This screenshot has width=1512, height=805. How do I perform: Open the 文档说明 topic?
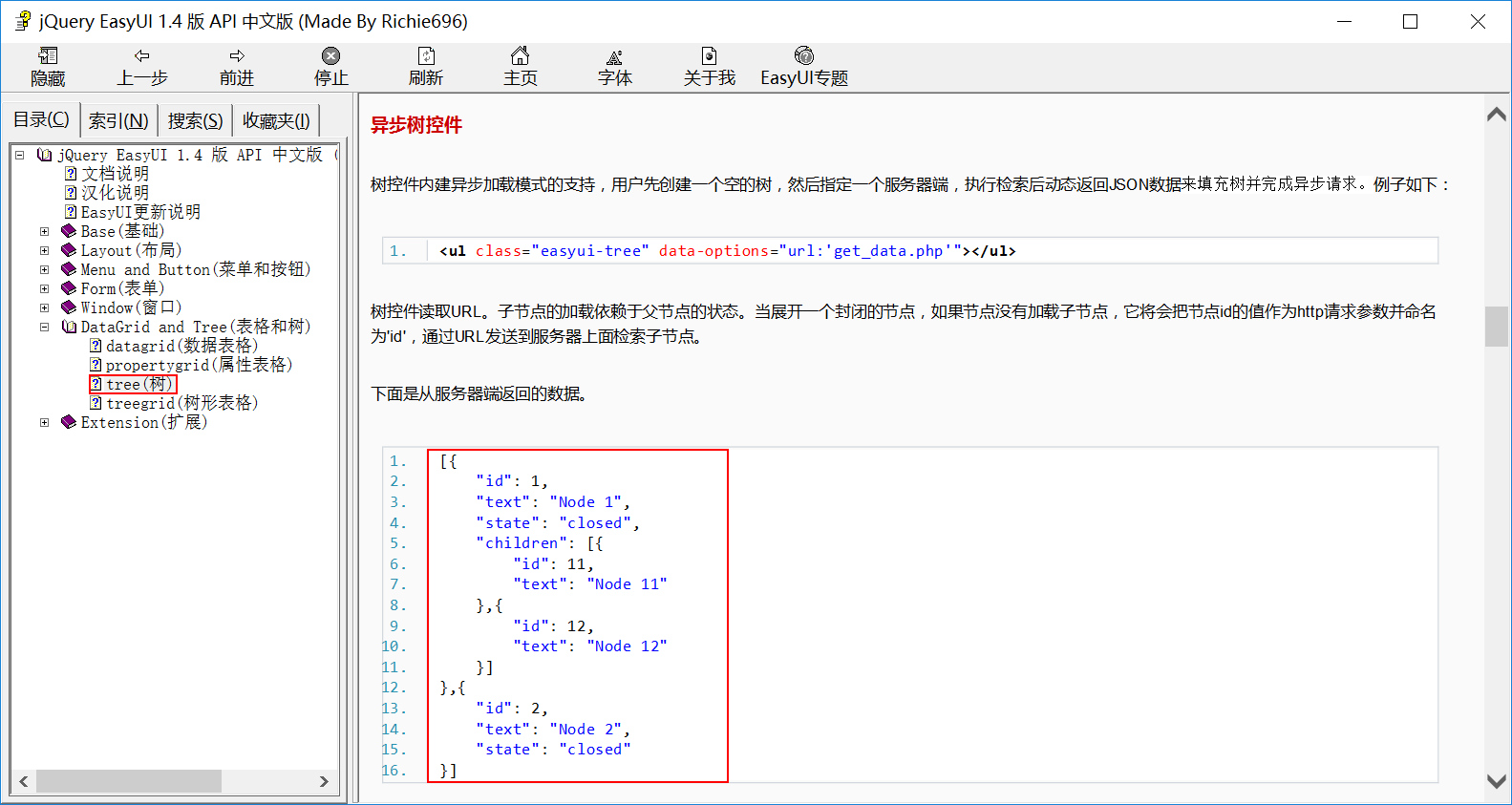(x=115, y=174)
